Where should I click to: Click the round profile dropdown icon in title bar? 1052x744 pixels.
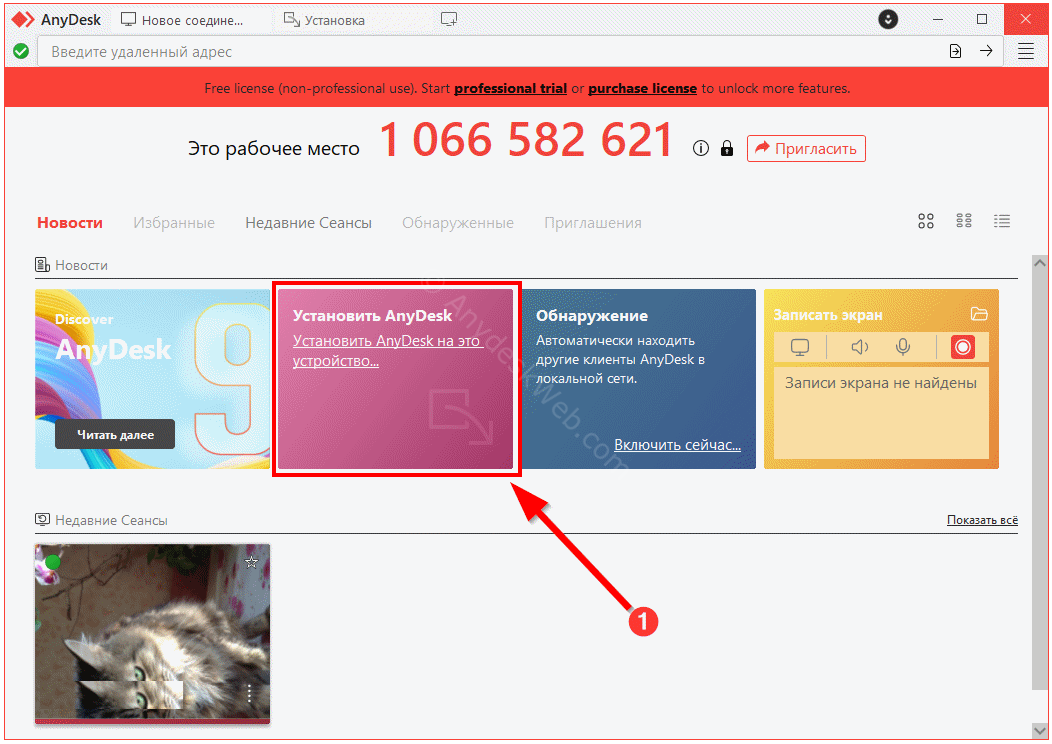888,19
